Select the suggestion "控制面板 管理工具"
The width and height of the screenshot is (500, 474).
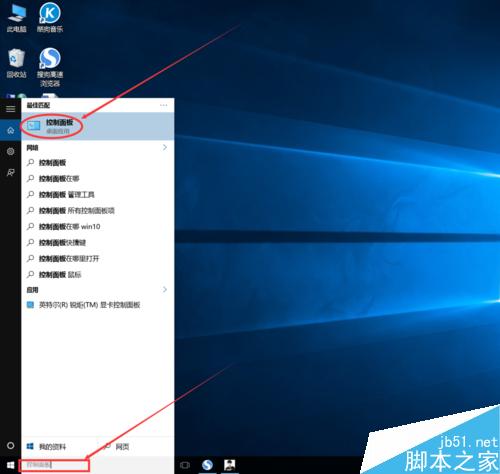(98, 195)
